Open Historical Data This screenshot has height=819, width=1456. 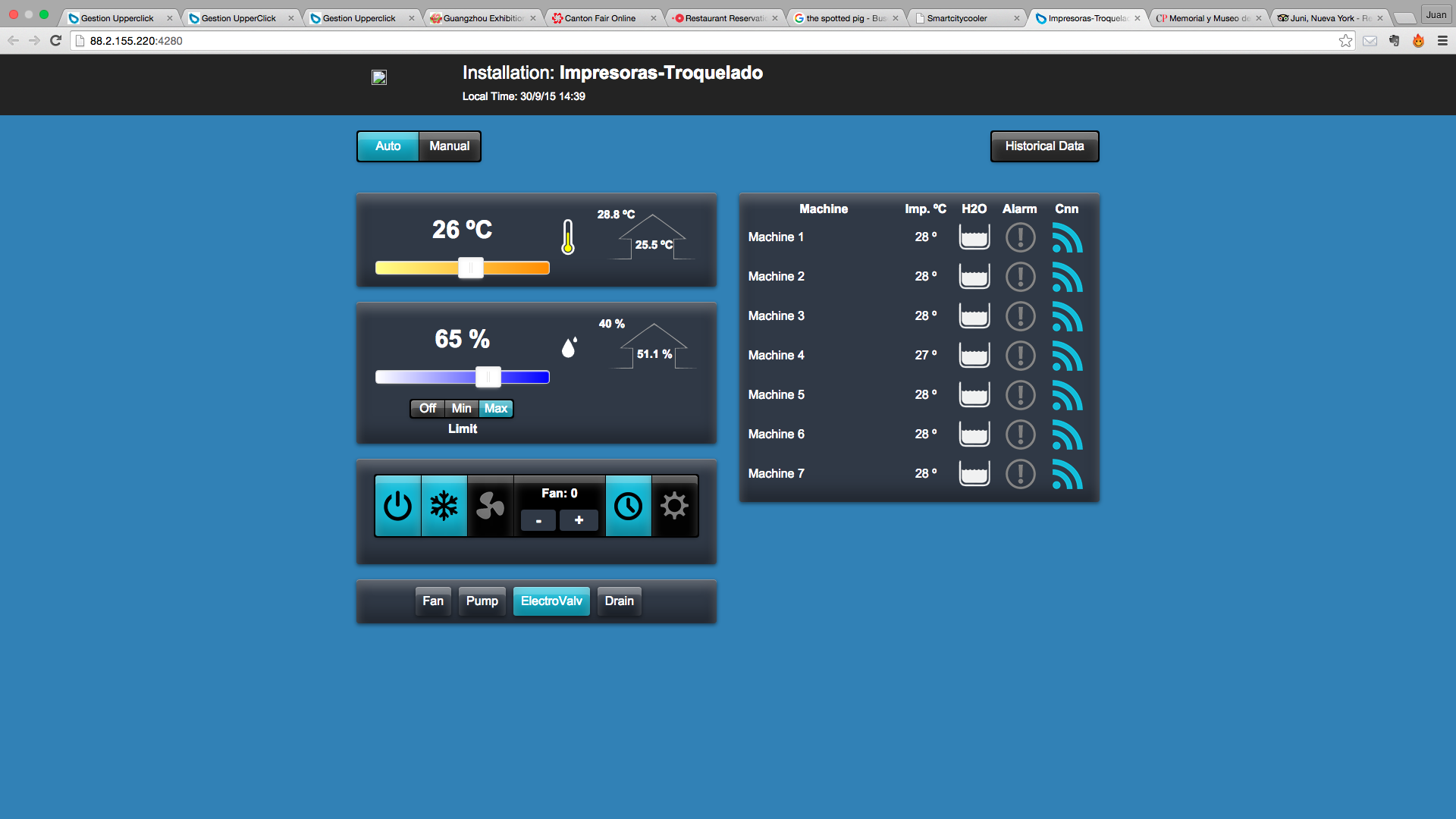1044,146
